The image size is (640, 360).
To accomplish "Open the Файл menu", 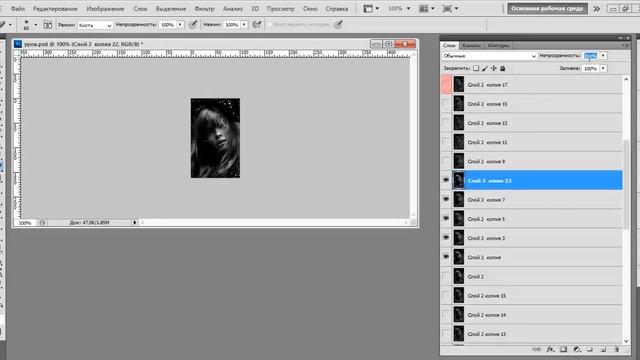I will pos(18,9).
